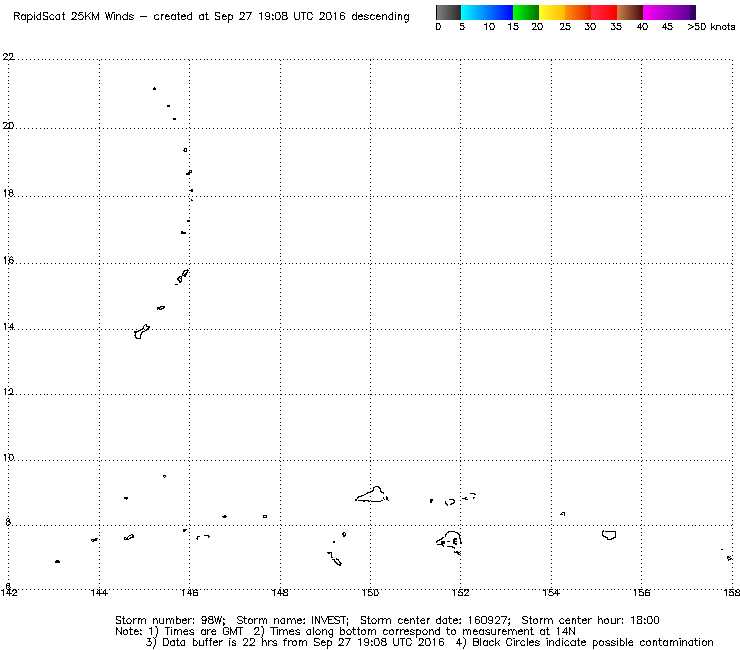This screenshot has width=740, height=650.
Task: Click the longitude label 156
Action: tap(641, 592)
